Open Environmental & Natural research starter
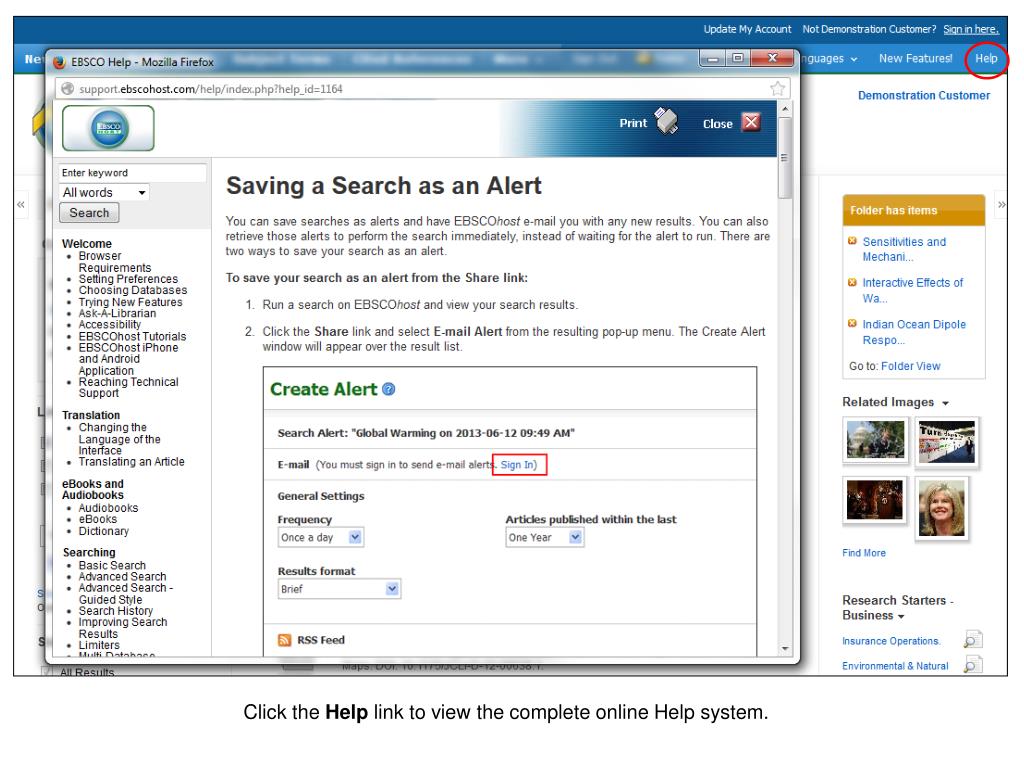Image resolution: width=1024 pixels, height=768 pixels. pyautogui.click(x=895, y=665)
